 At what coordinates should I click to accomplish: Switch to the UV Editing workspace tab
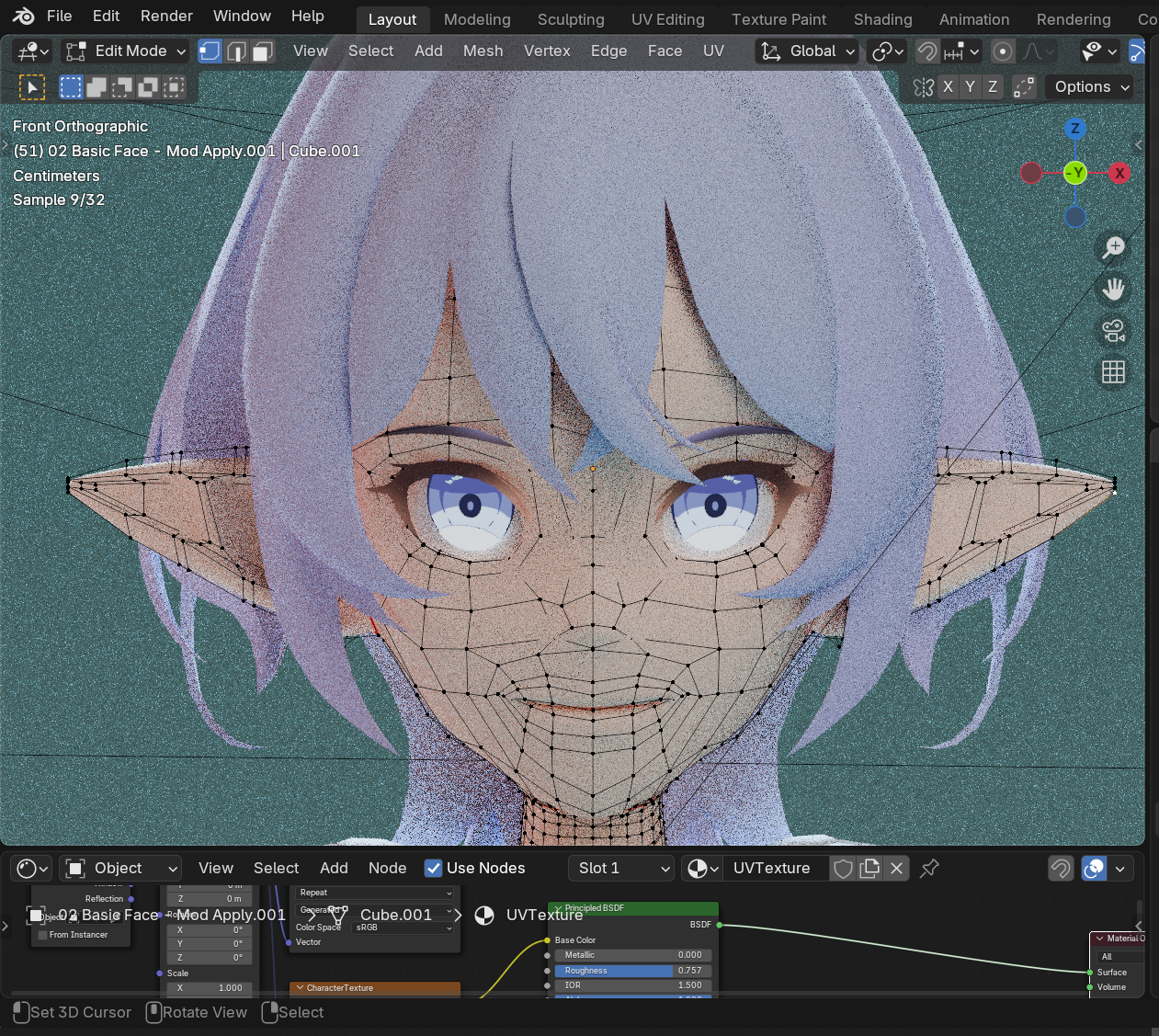pos(668,19)
